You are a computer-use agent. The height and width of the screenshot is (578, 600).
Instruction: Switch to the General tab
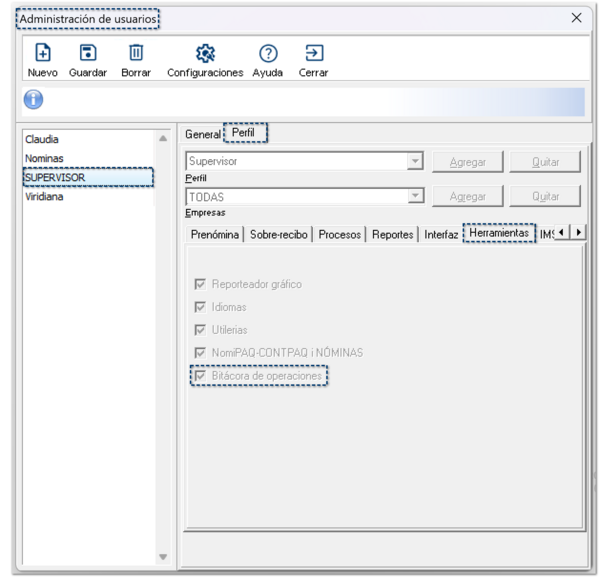(203, 134)
